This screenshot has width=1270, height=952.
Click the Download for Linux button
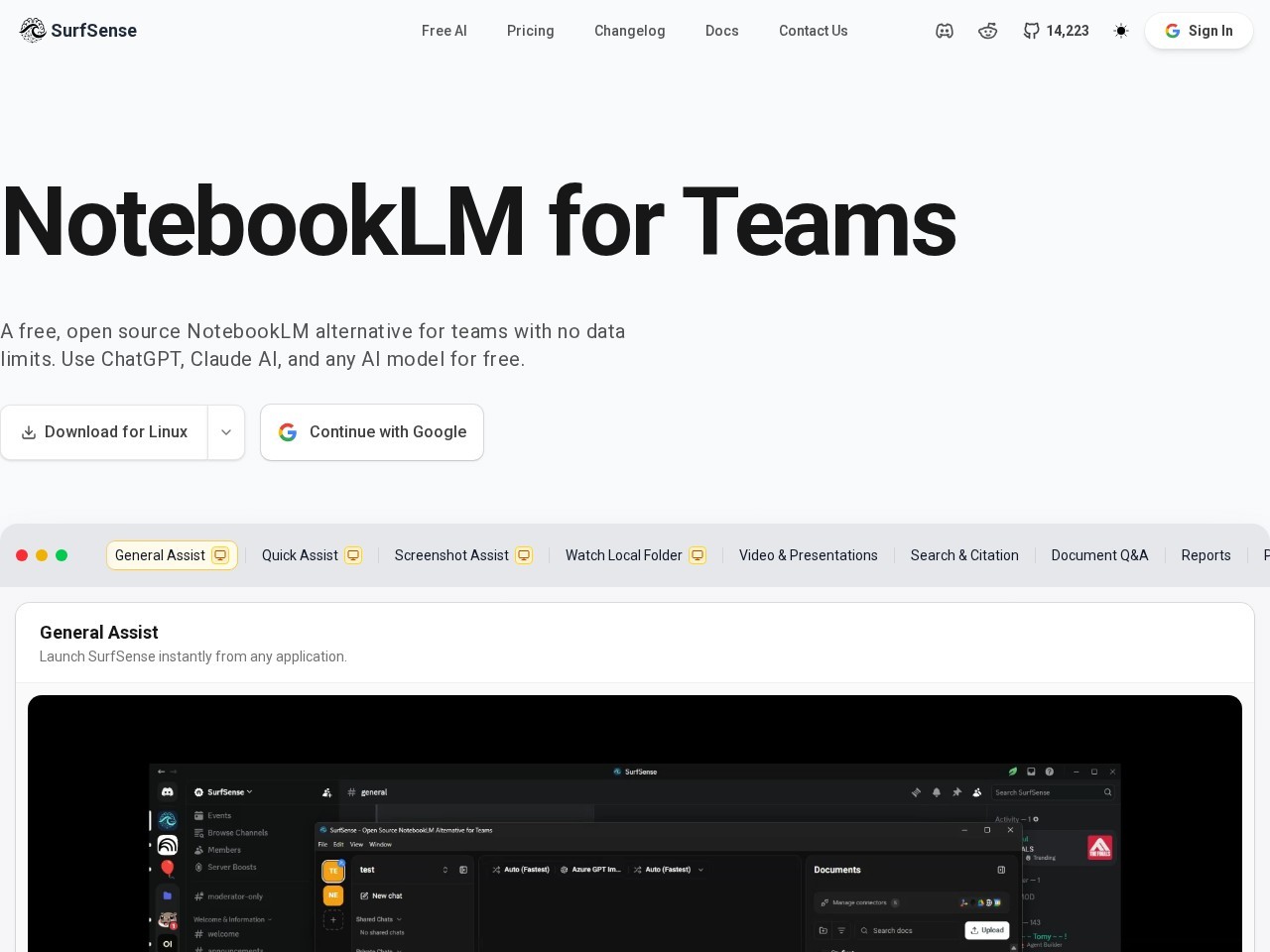pos(104,432)
